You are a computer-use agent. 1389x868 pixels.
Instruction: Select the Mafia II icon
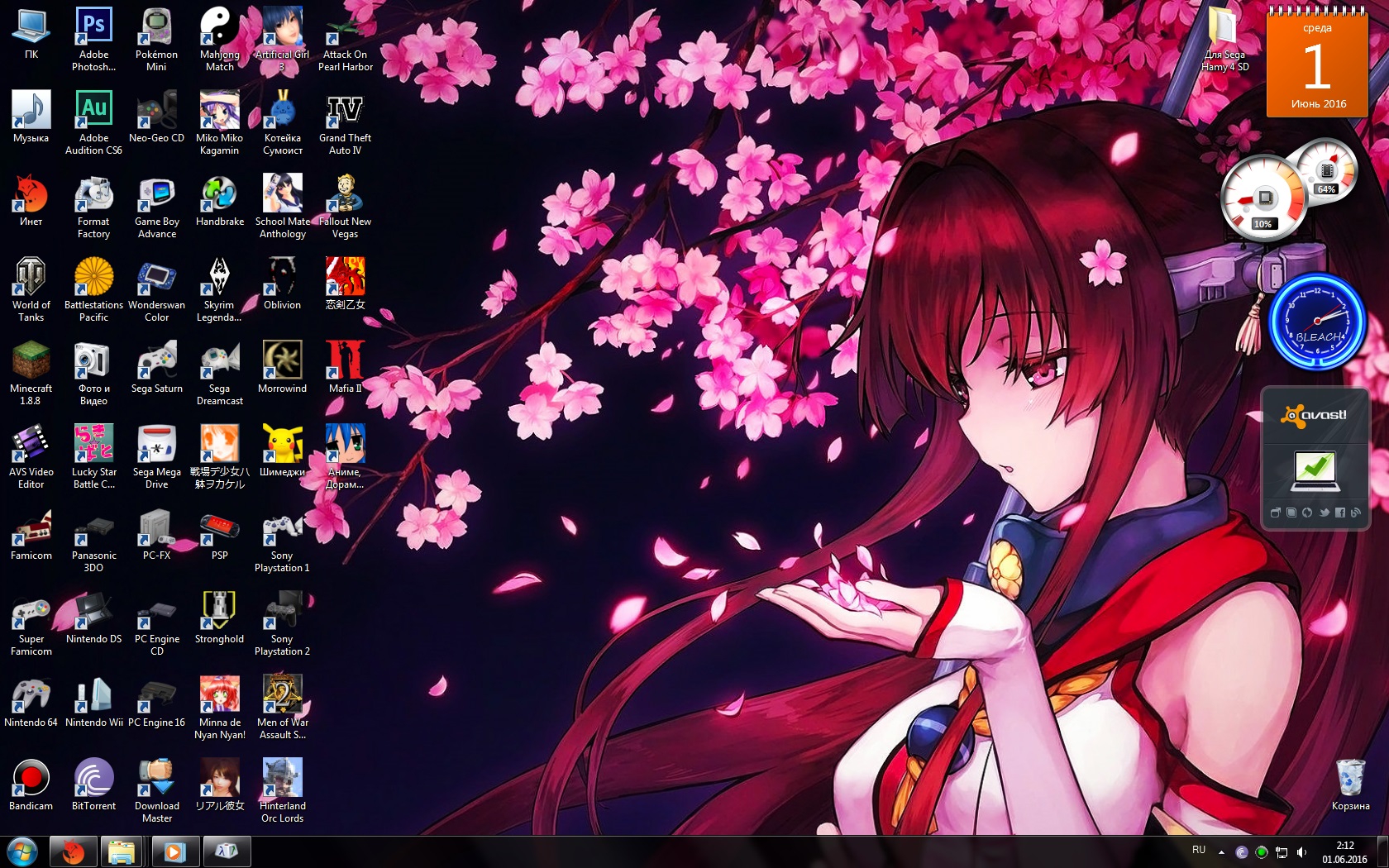(x=345, y=367)
